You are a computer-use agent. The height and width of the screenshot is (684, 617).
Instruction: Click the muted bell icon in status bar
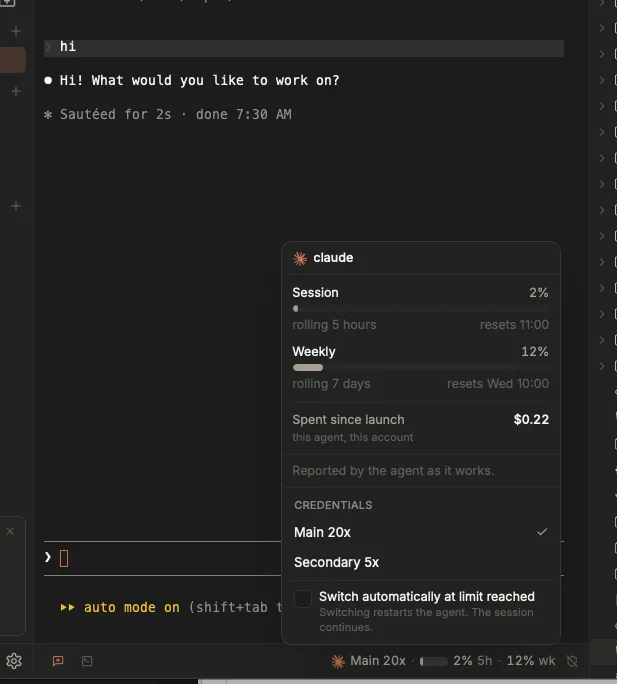(x=572, y=661)
